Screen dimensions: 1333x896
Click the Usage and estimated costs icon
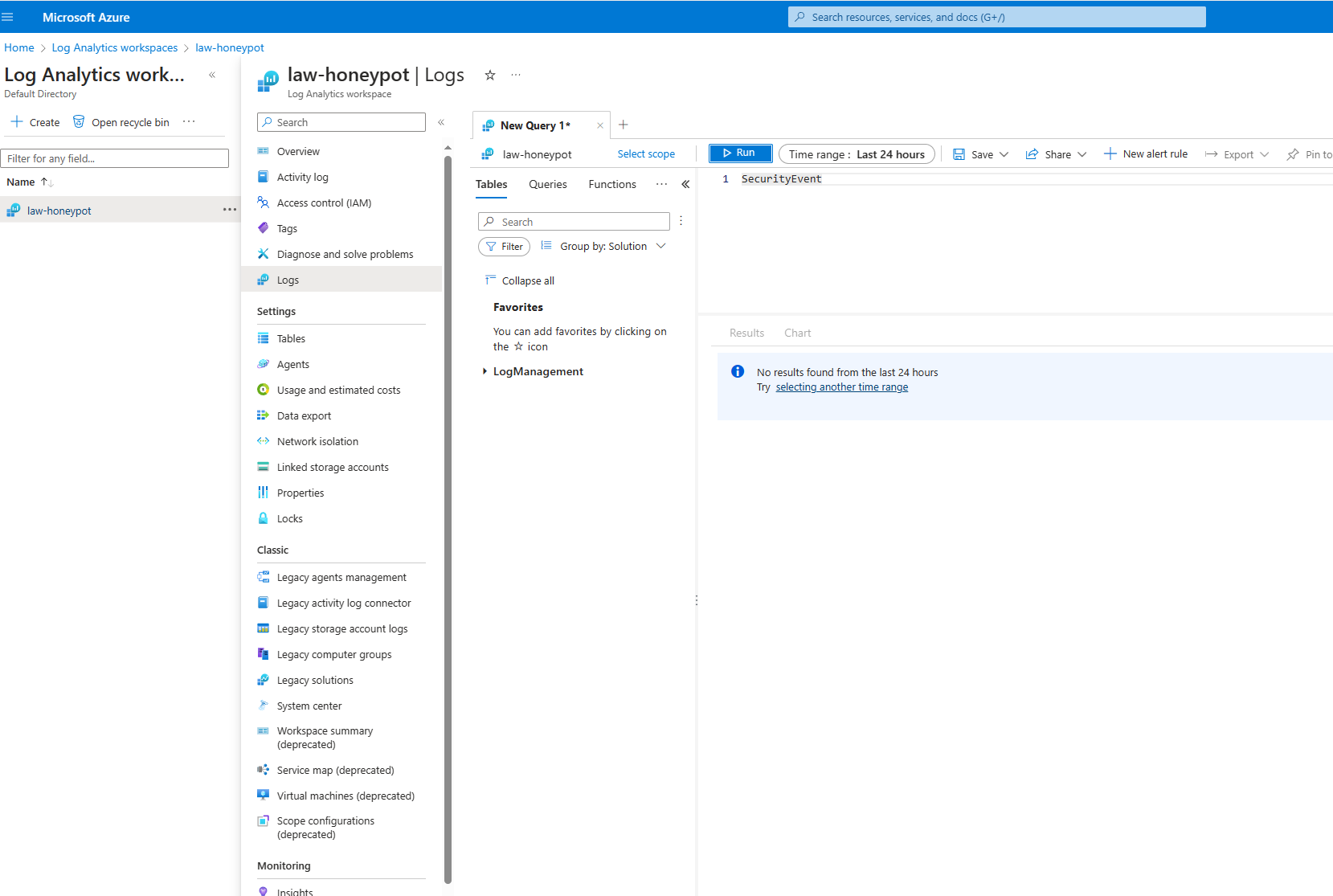[263, 390]
